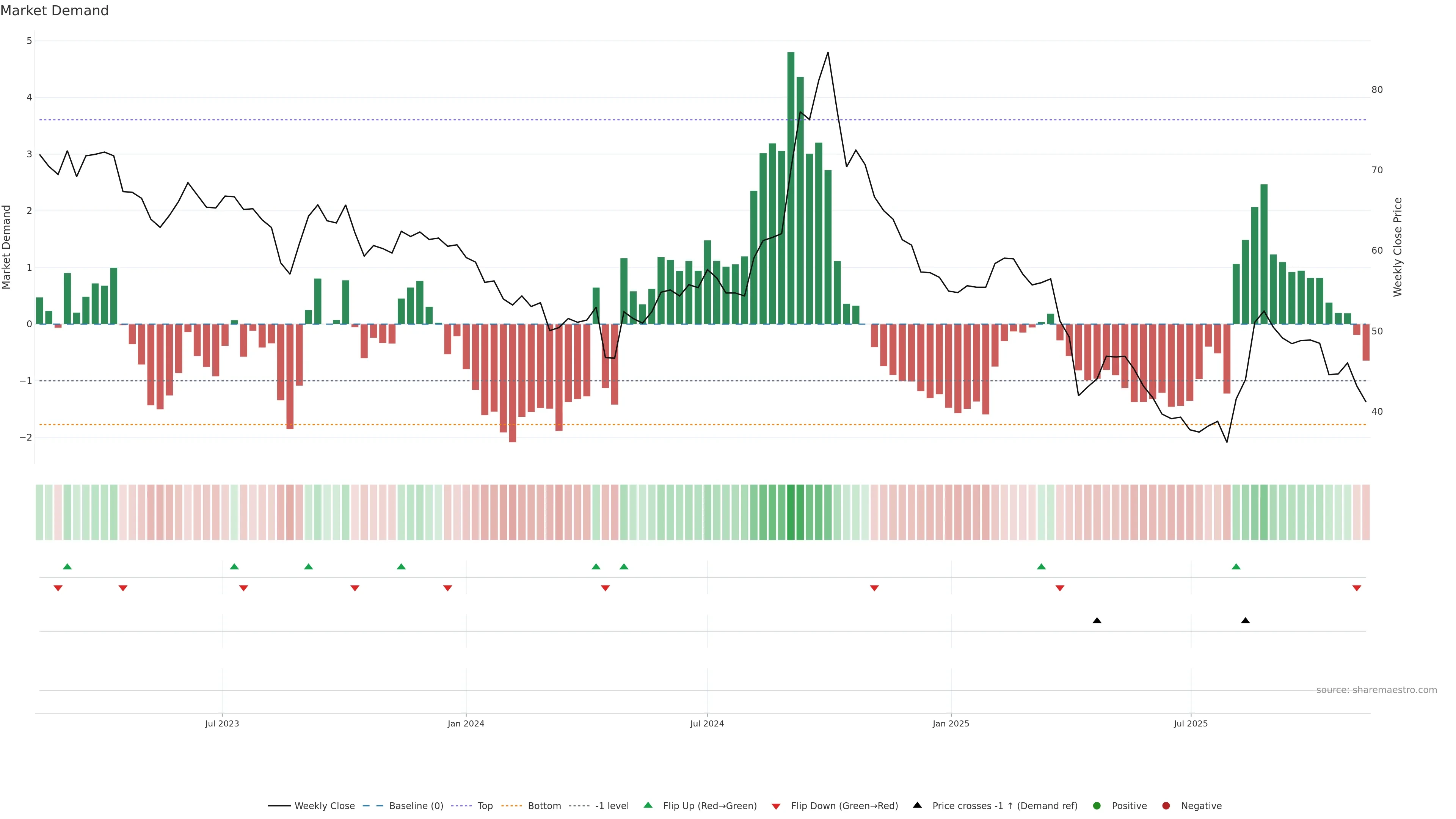Click the darkest green heatmap cell

click(791, 512)
